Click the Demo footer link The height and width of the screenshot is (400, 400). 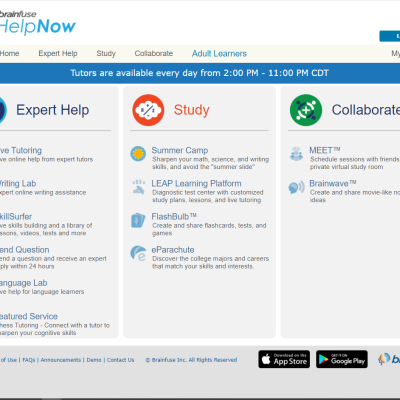(x=94, y=360)
